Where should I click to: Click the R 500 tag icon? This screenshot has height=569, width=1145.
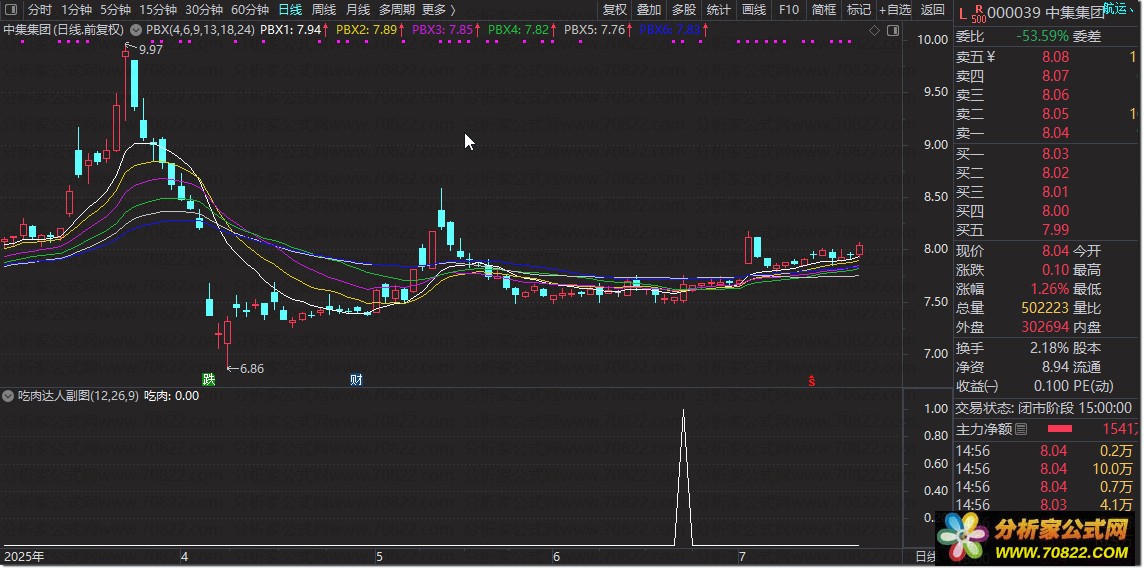point(979,12)
